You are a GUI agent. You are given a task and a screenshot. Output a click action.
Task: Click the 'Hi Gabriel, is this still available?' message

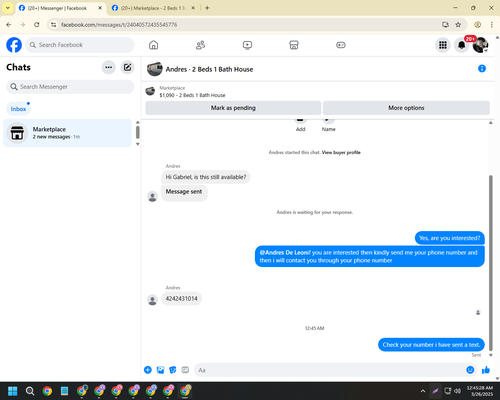(x=206, y=177)
